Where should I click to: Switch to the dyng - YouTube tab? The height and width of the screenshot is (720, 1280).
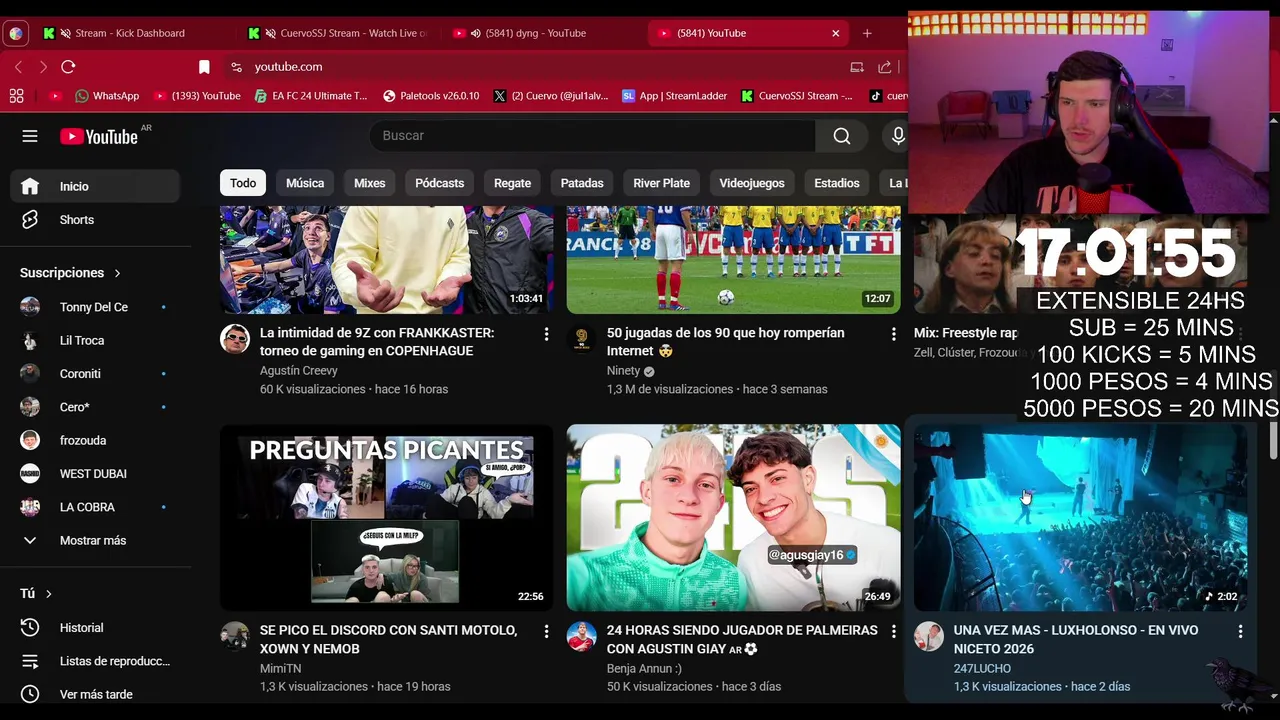[x=544, y=33]
